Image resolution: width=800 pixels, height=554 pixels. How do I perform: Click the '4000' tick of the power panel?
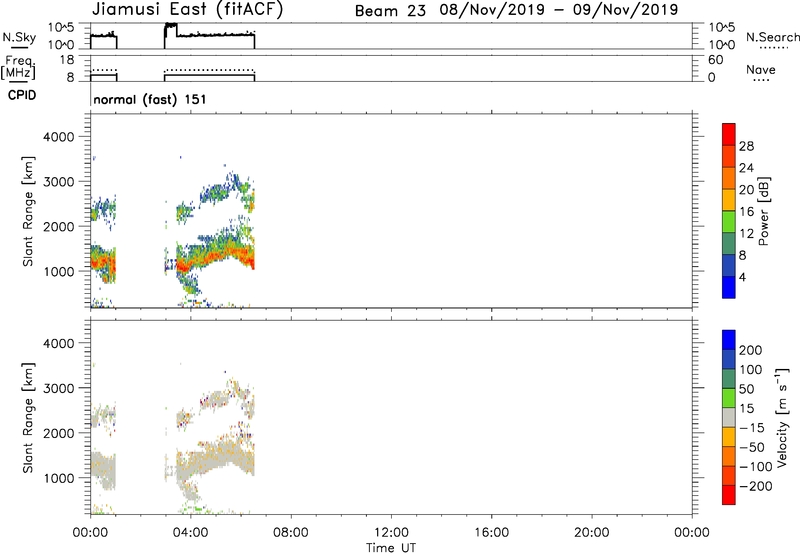tap(59, 137)
